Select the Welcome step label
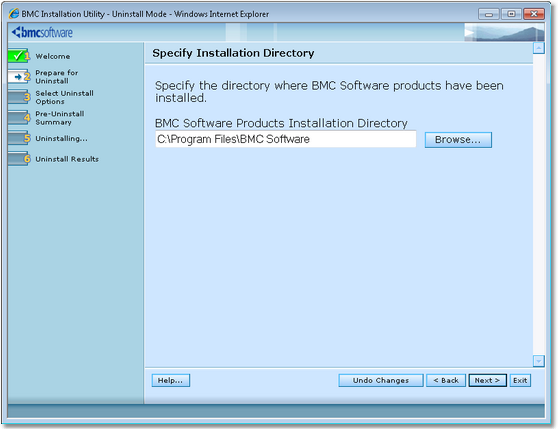558x431 pixels. [x=53, y=56]
